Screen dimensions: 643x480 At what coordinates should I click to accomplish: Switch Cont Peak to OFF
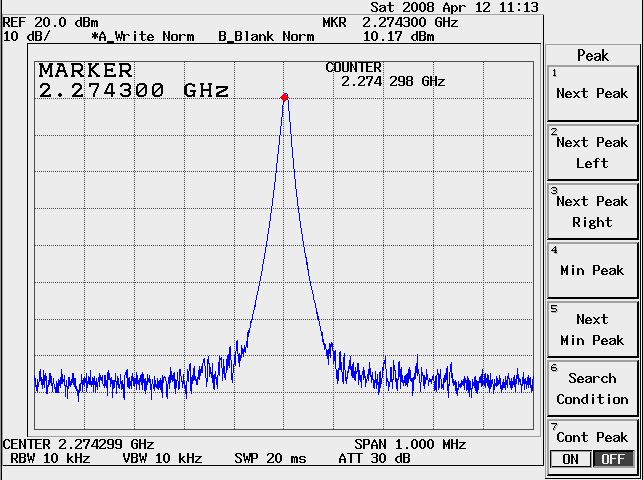tap(614, 459)
